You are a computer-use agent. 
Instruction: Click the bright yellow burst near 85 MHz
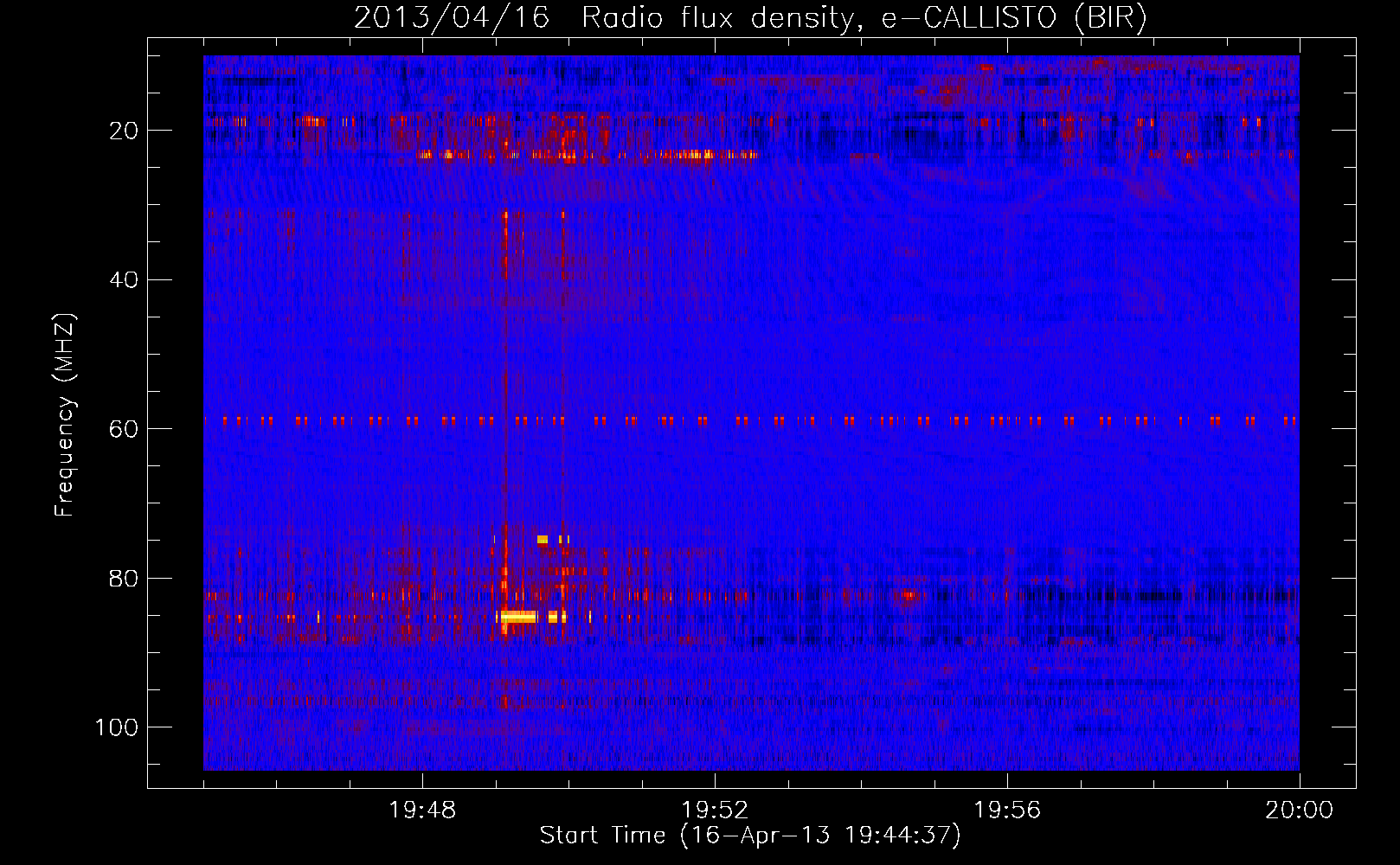pos(518,617)
